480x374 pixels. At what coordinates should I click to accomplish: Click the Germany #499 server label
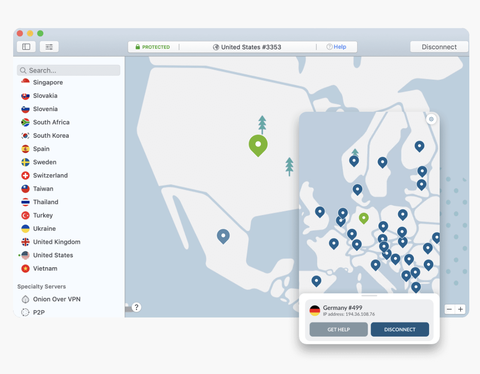(x=342, y=308)
